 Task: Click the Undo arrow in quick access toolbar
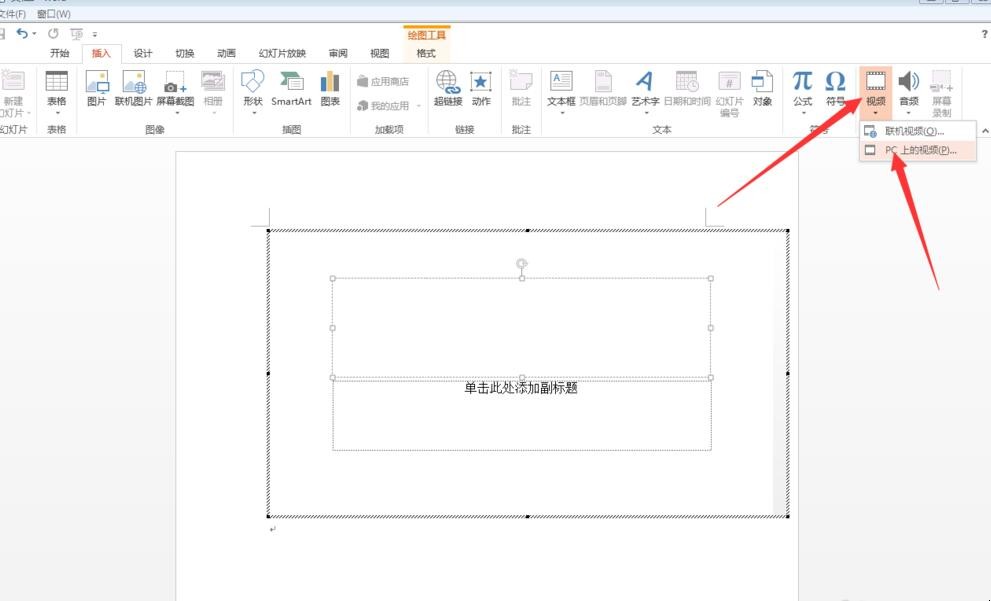[x=22, y=33]
